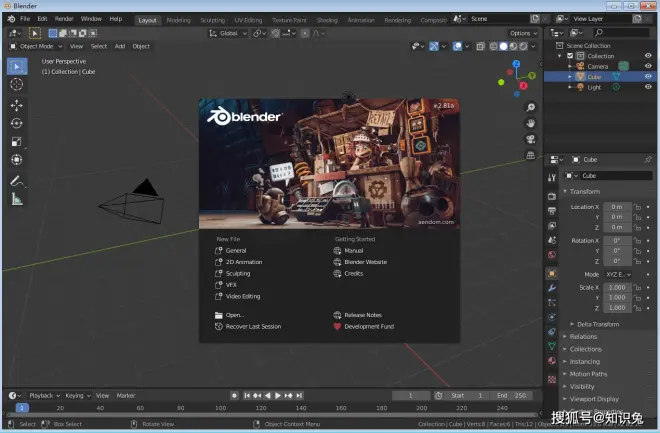Open the viewport Add menu
Image resolution: width=660 pixels, height=433 pixels.
(x=120, y=46)
